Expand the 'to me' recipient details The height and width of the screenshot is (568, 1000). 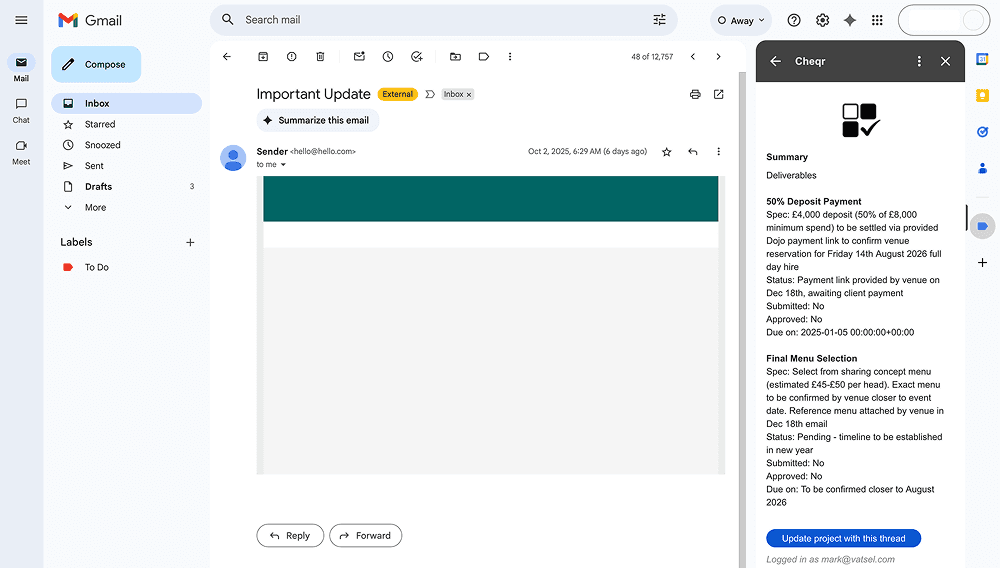coord(283,165)
